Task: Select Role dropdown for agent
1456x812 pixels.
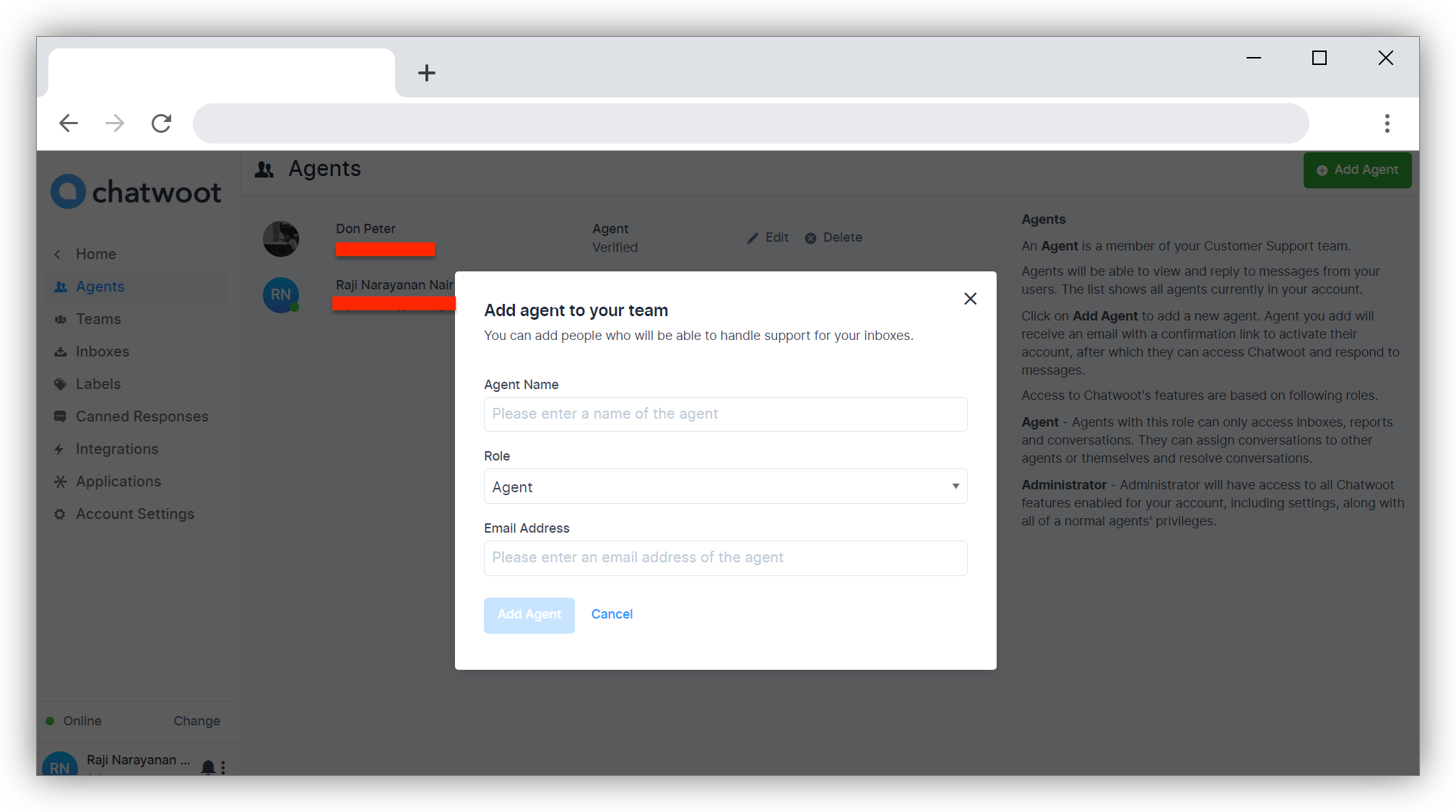Action: [x=724, y=486]
